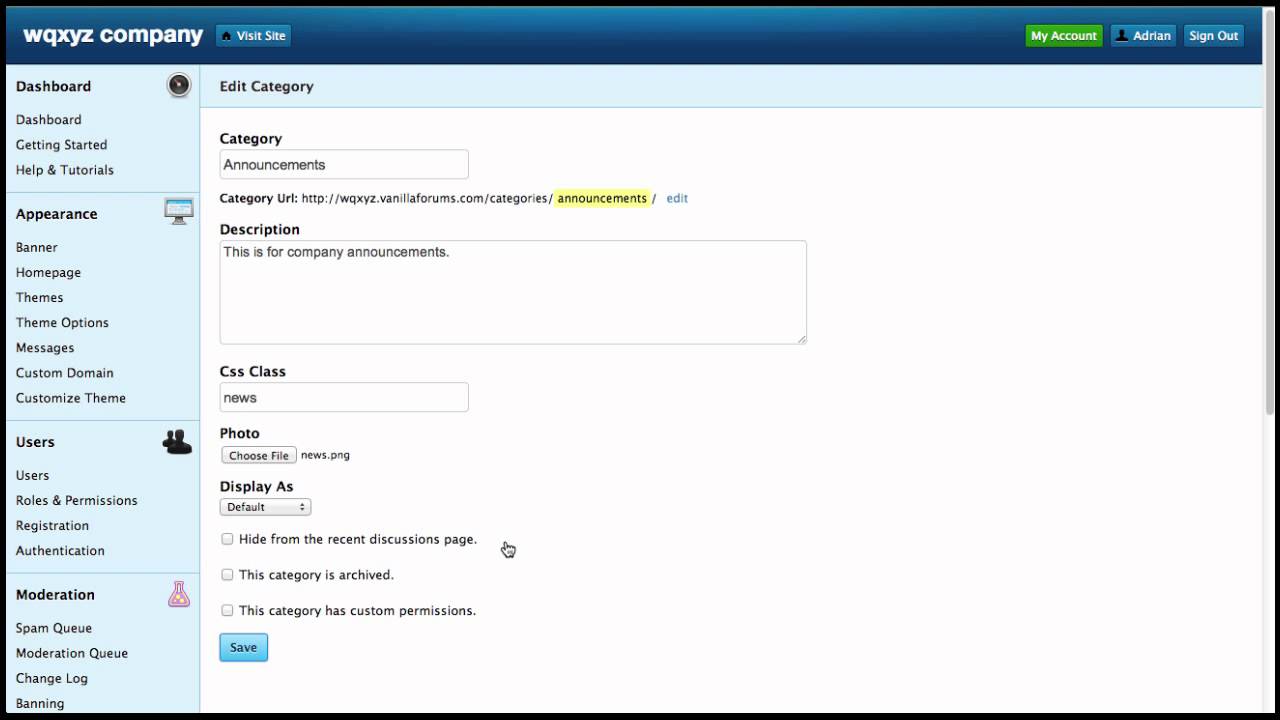Go to Banner settings
The height and width of the screenshot is (720, 1280).
pyautogui.click(x=37, y=247)
